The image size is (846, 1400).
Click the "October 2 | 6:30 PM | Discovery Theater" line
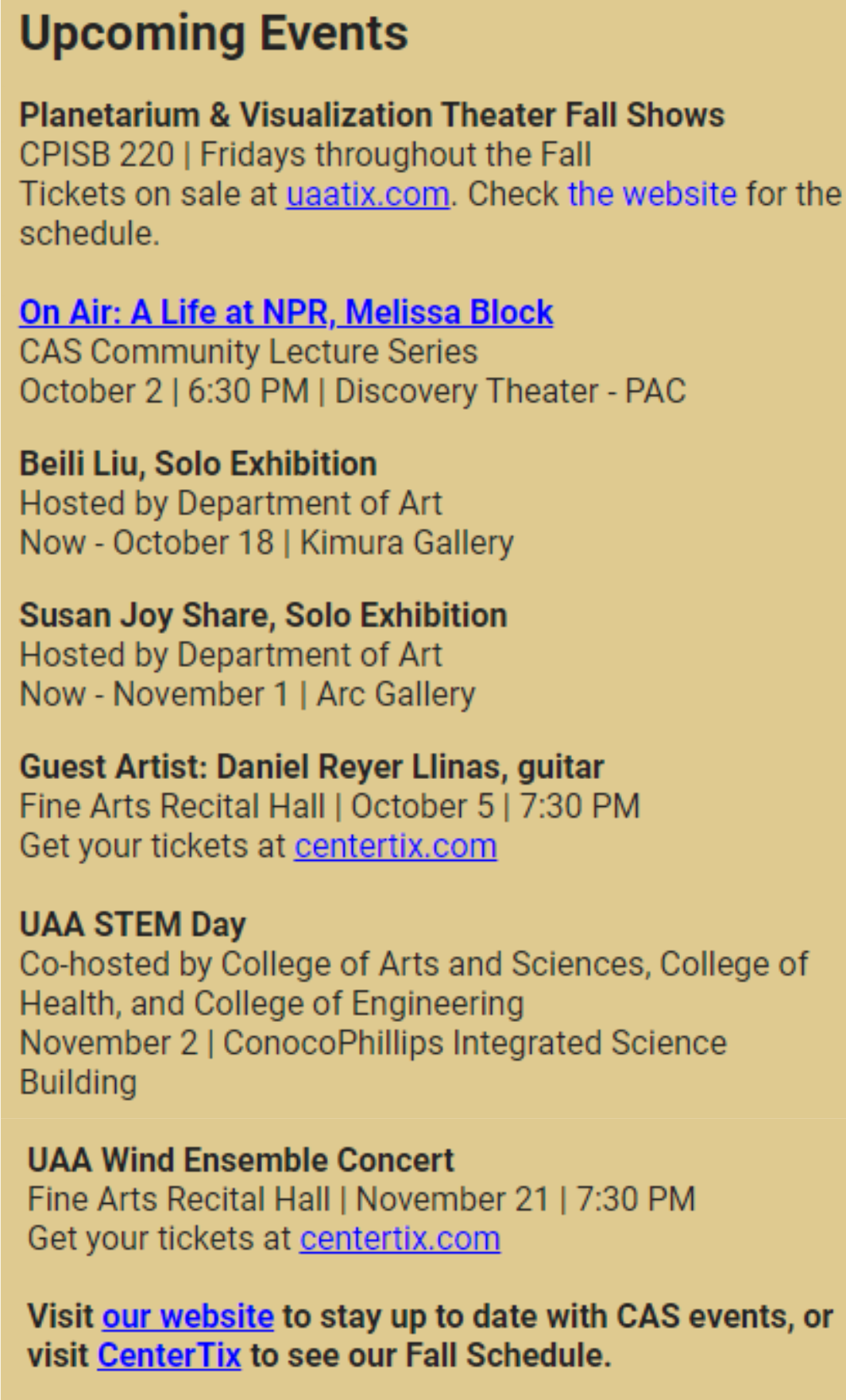(x=352, y=391)
